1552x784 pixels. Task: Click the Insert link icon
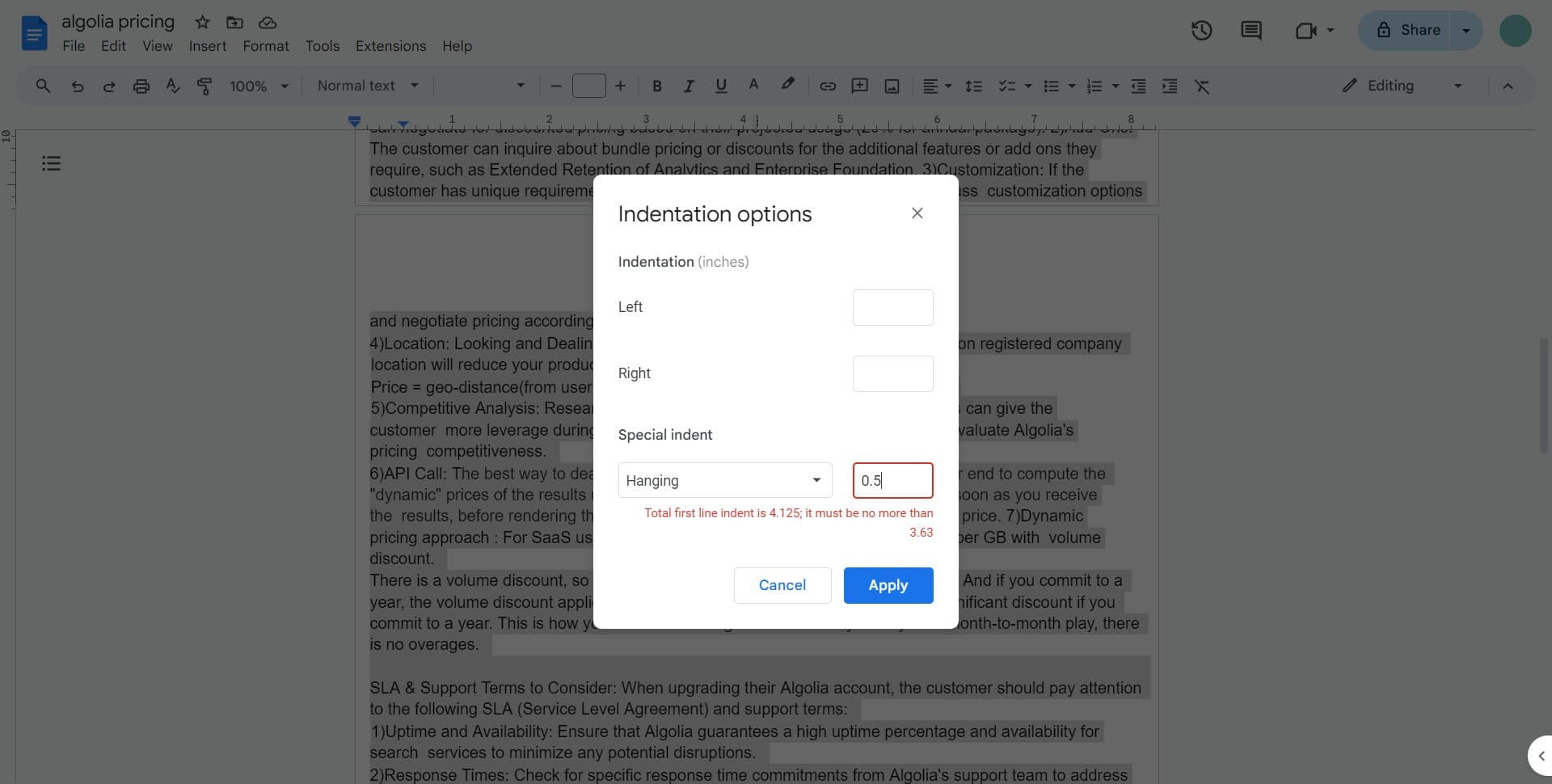coord(827,86)
